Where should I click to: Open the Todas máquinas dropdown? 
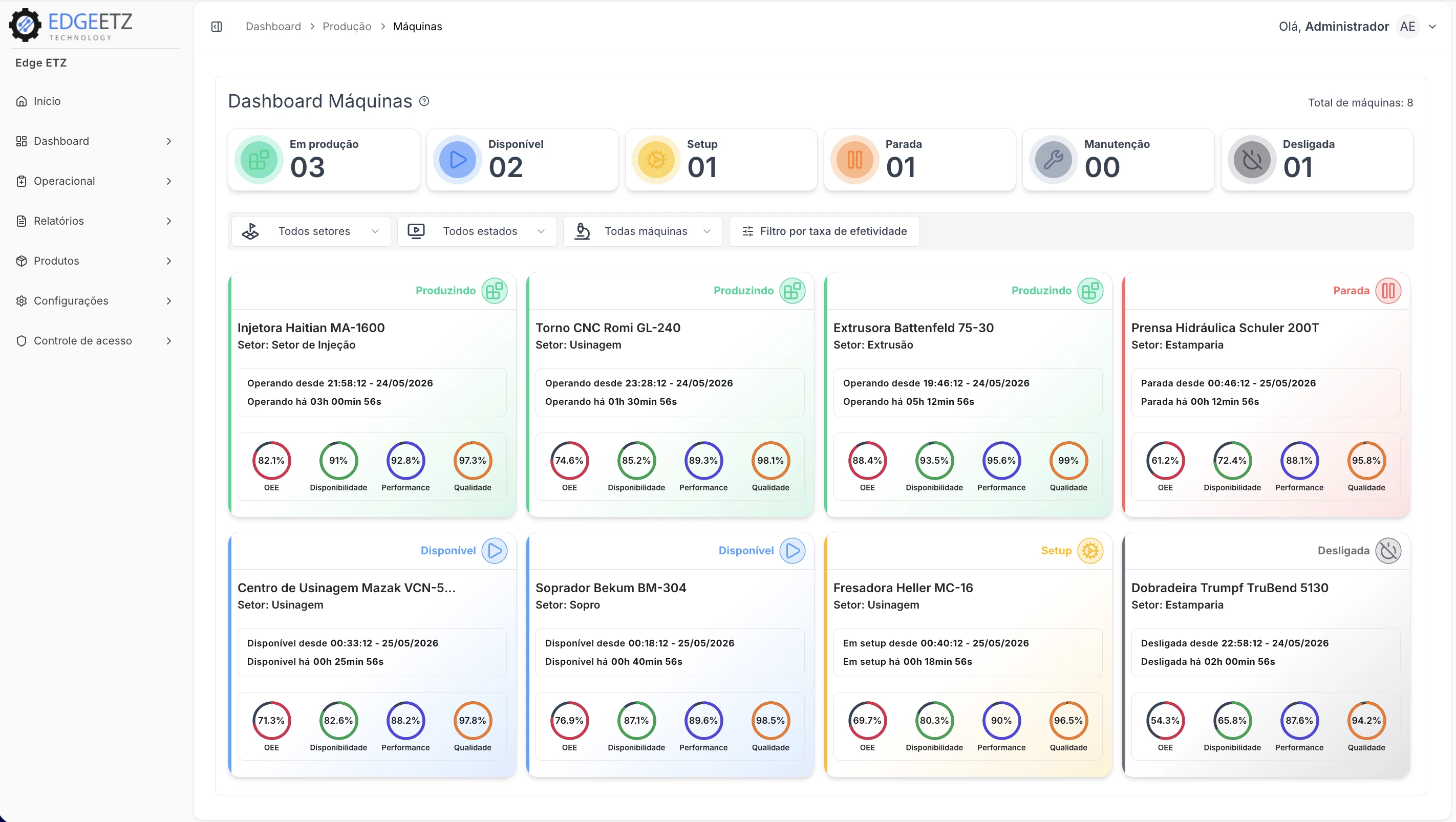tap(643, 232)
